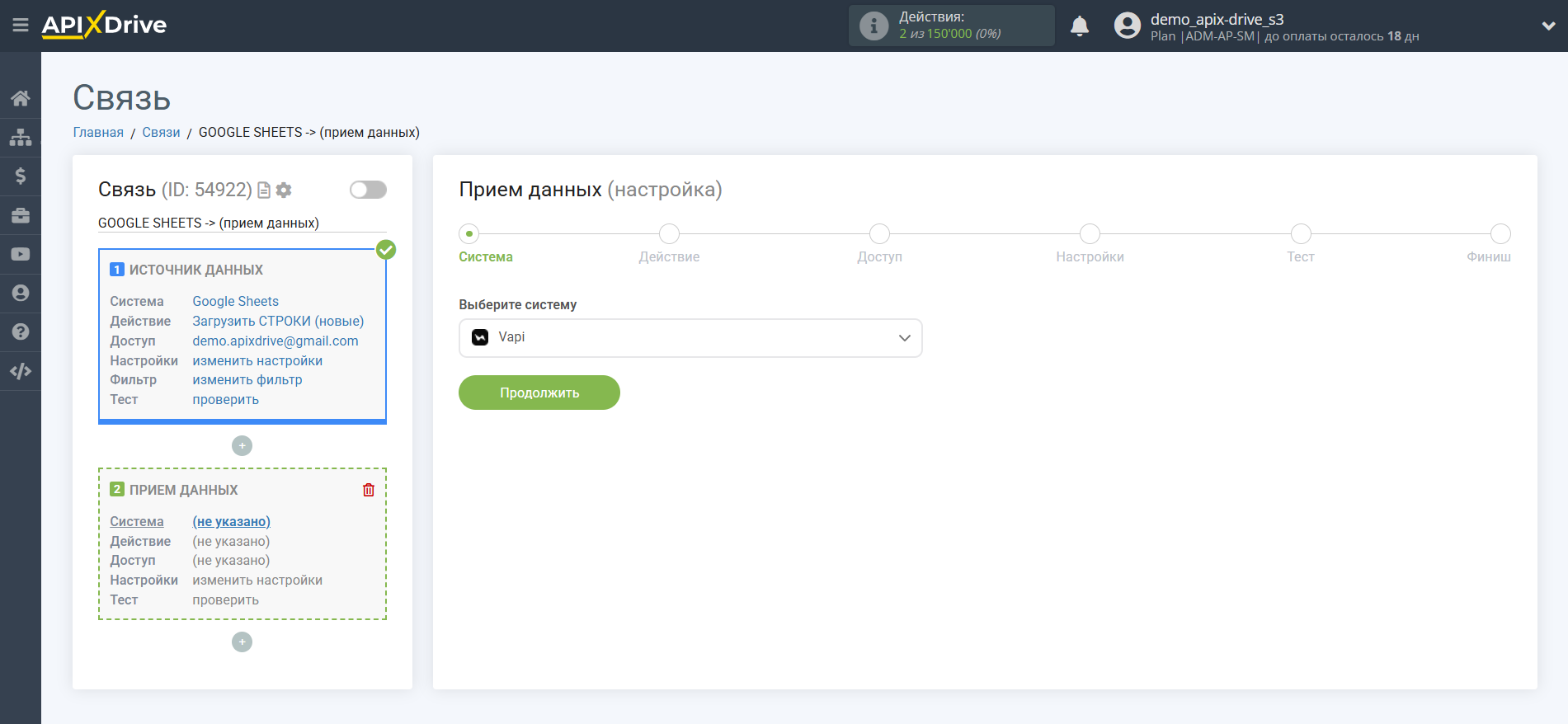Click the Продолжить button
This screenshot has width=1568, height=724.
click(x=539, y=393)
